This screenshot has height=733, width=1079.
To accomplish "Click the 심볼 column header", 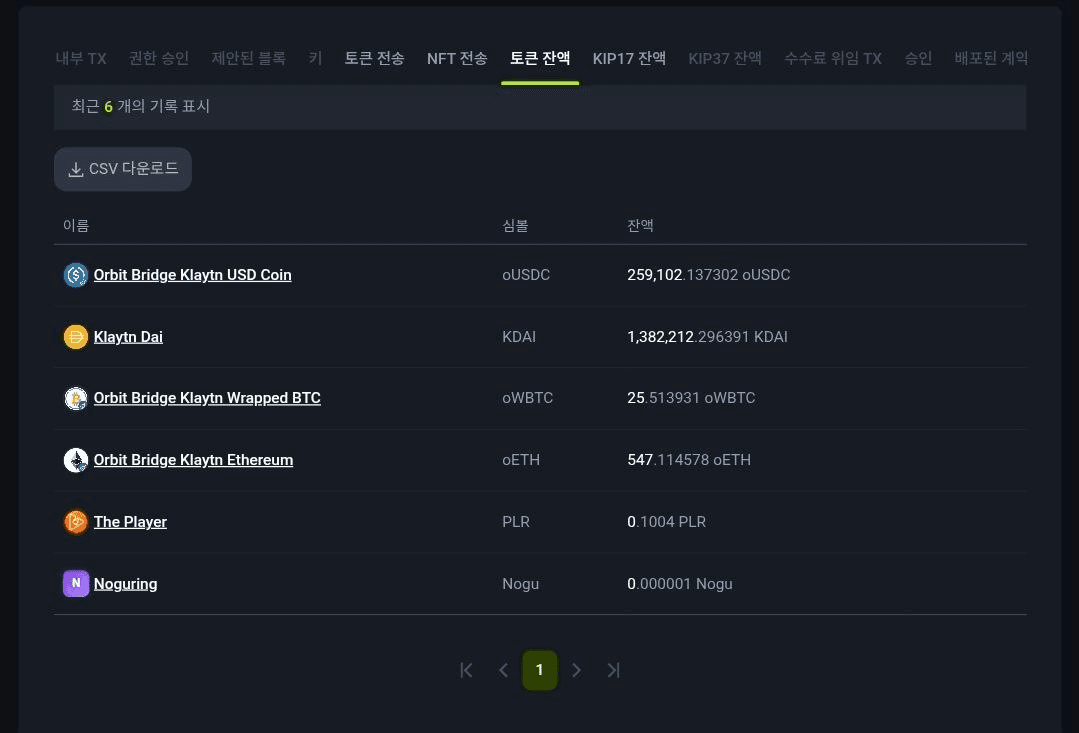I will (x=515, y=226).
